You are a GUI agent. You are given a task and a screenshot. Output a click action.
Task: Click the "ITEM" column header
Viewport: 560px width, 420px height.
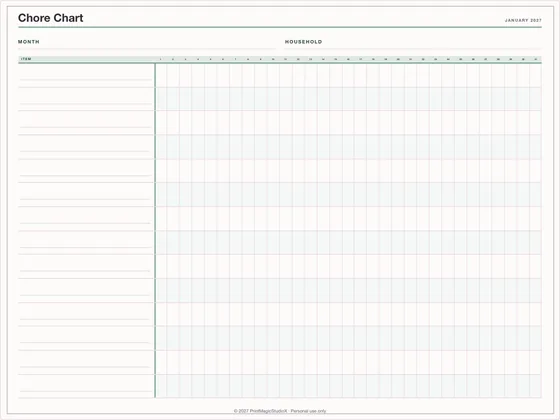coord(26,59)
